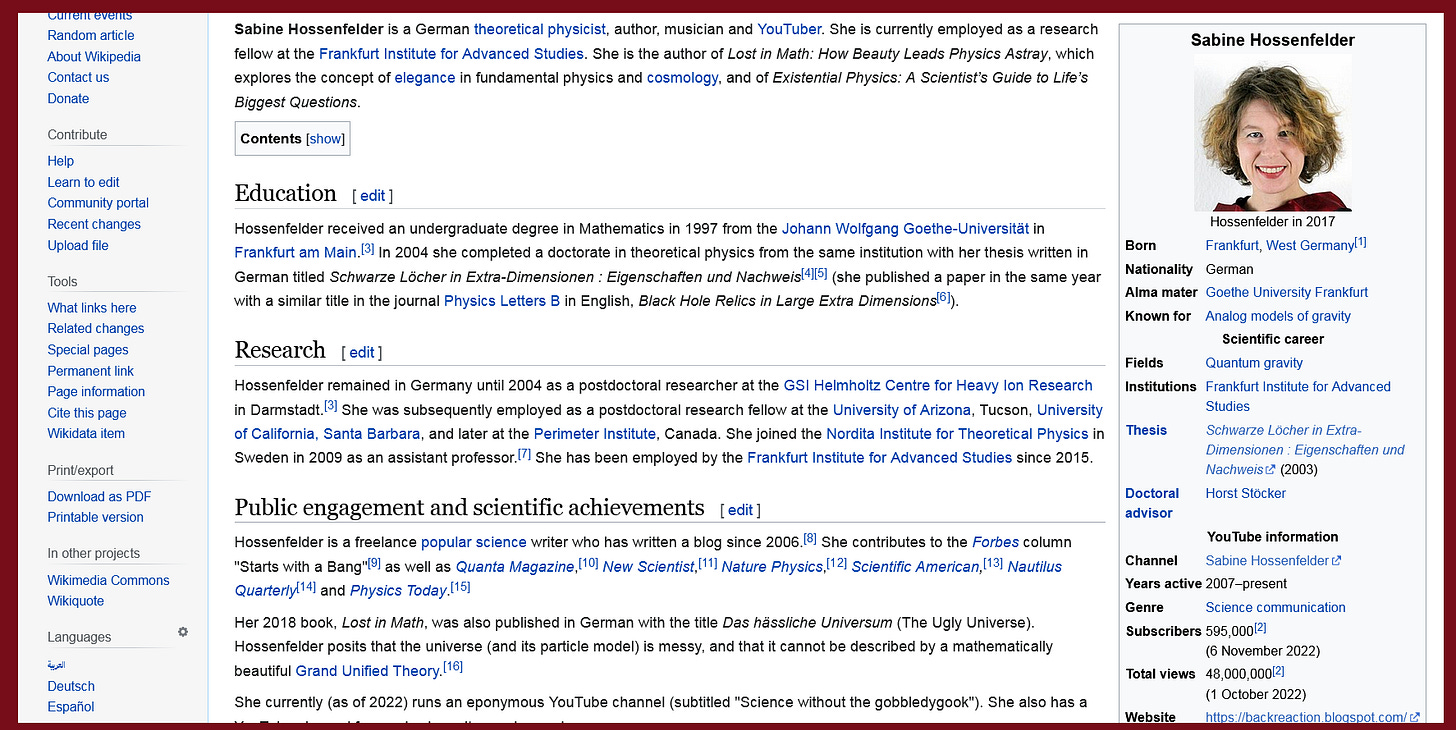Click the Donate sidebar link
Viewport: 1456px width, 730px height.
click(68, 98)
